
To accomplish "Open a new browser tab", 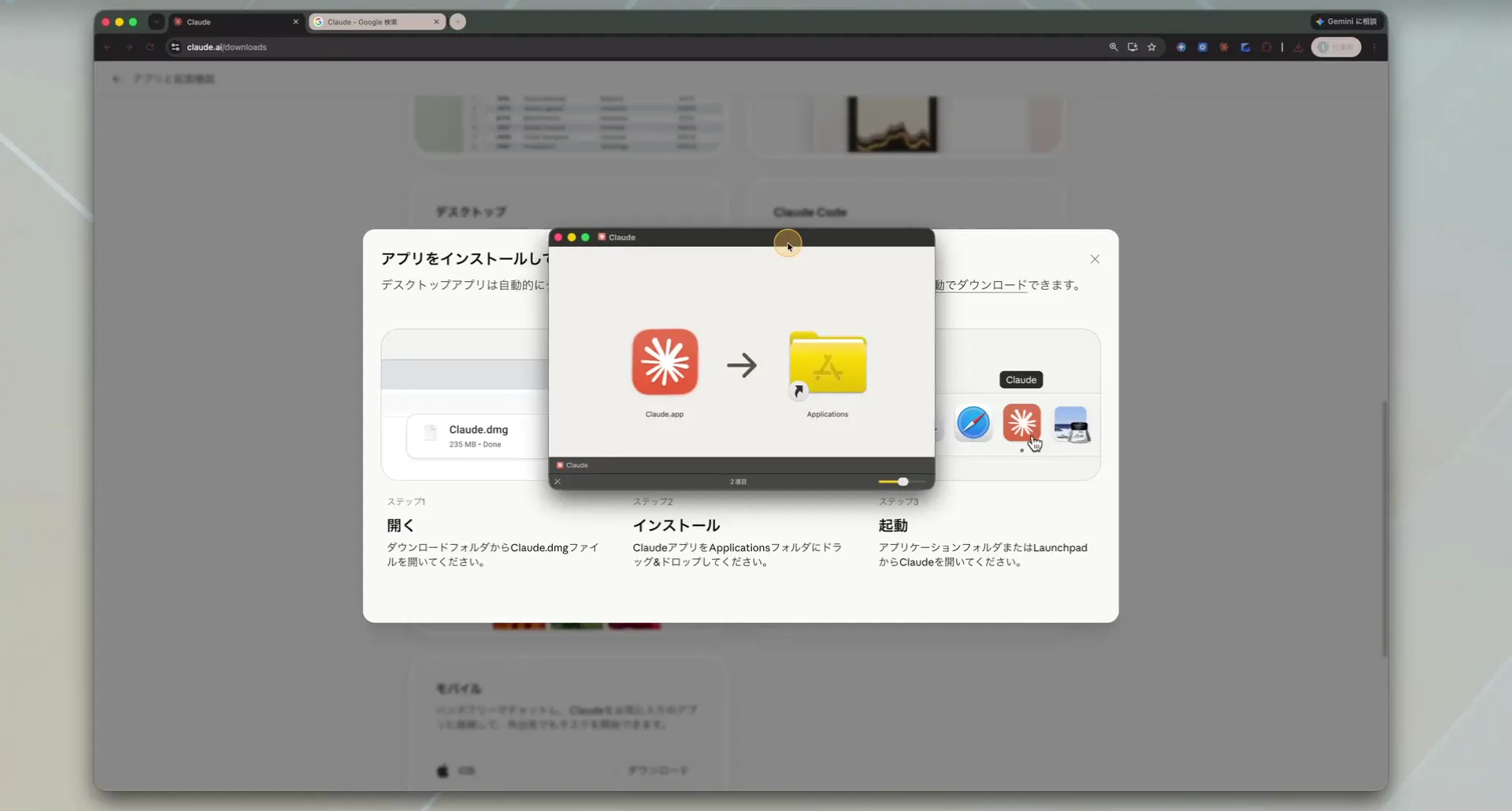I will click(458, 22).
